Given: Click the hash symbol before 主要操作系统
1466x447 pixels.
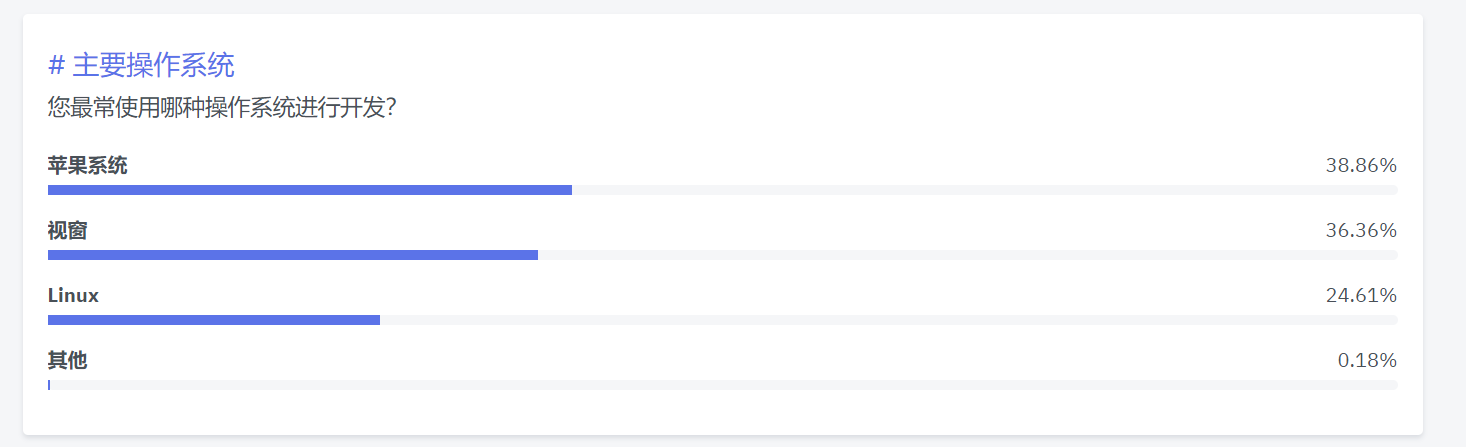Looking at the screenshot, I should click(x=56, y=66).
